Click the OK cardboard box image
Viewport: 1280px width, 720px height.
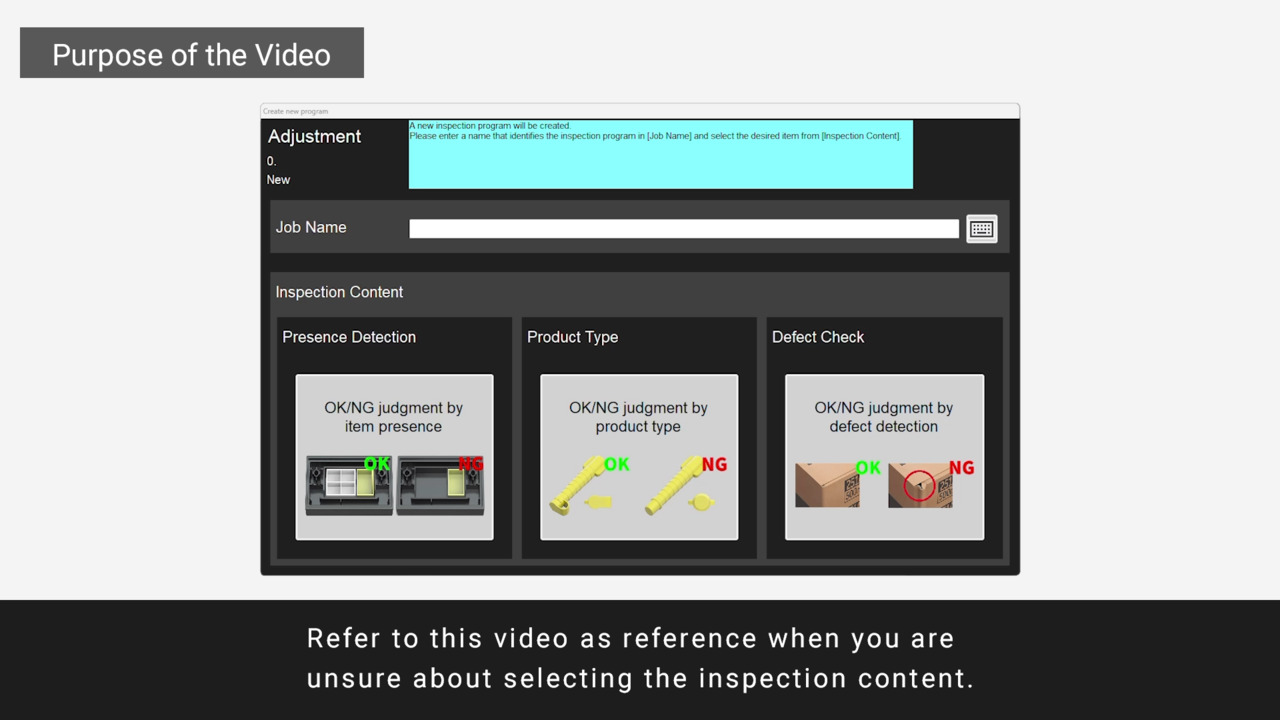pos(828,485)
